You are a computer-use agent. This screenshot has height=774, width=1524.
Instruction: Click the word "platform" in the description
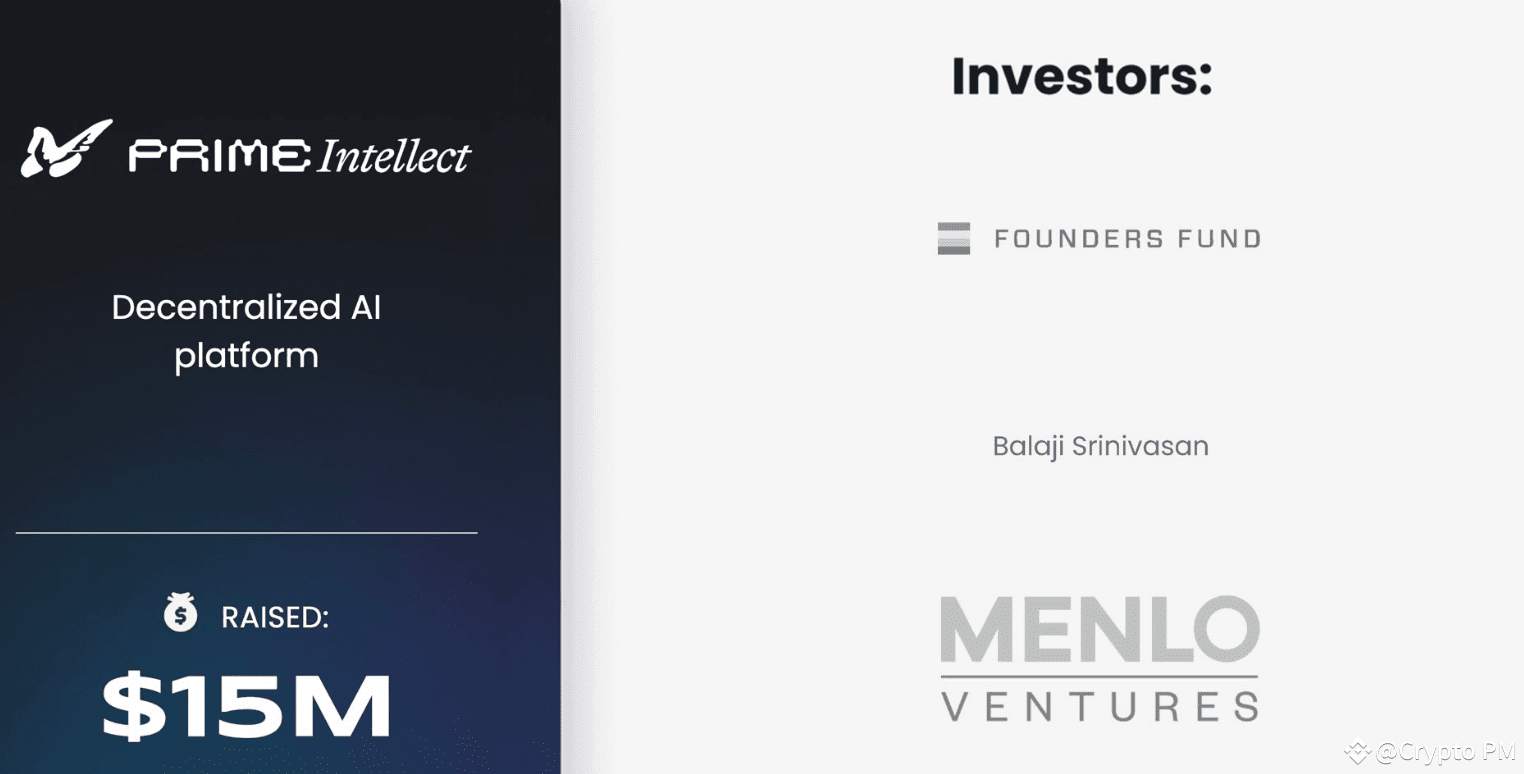pyautogui.click(x=246, y=356)
